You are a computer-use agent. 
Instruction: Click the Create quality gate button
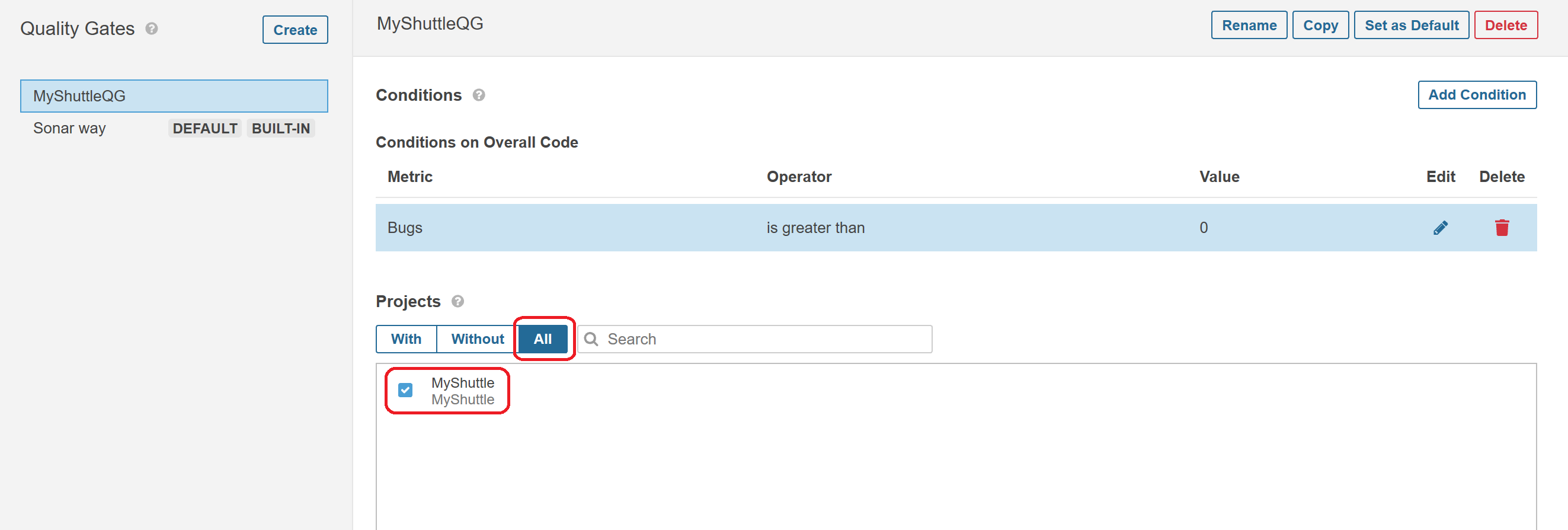(x=295, y=30)
